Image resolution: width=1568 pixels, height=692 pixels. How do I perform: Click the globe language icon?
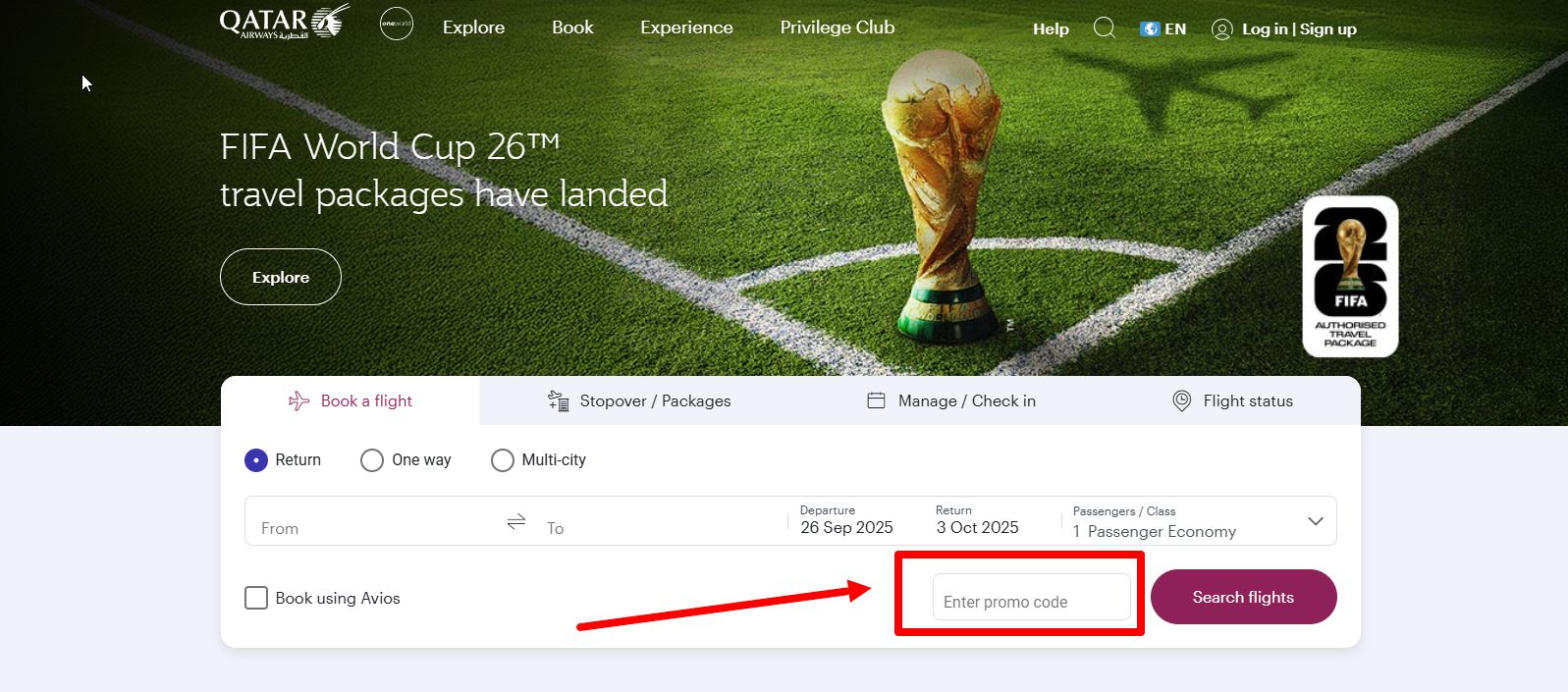1150,28
